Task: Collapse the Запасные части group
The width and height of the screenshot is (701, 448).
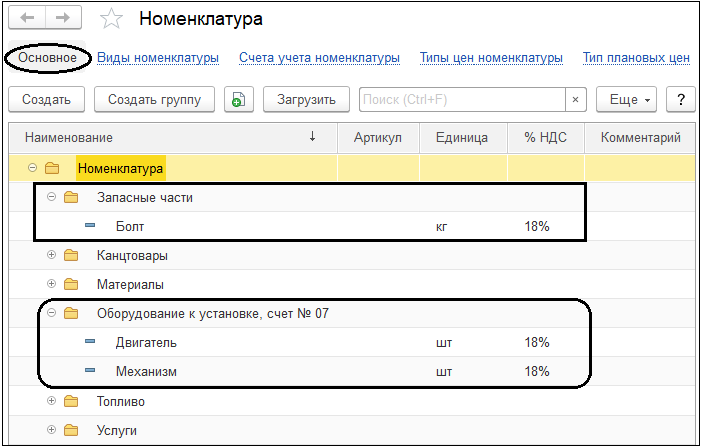Action: tap(51, 197)
